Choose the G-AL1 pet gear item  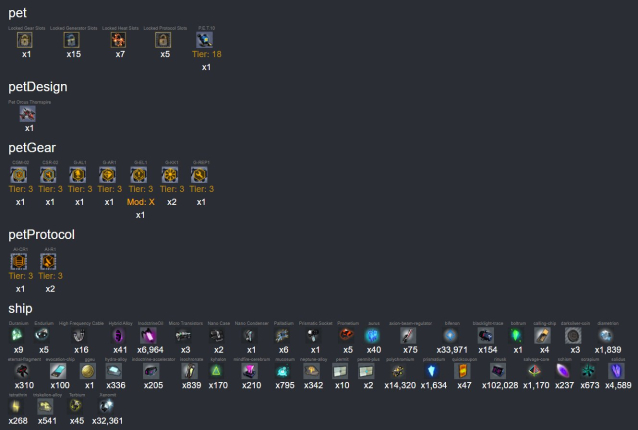pos(80,174)
